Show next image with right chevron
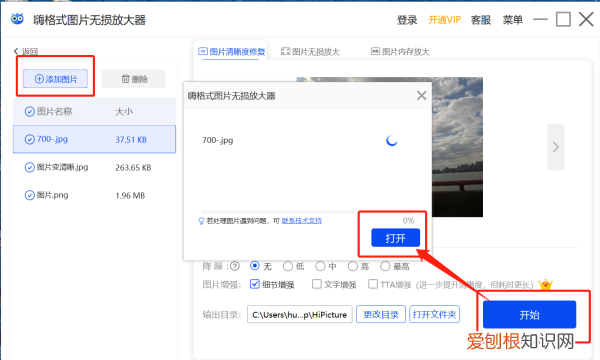This screenshot has height=360, width=600. click(x=556, y=147)
